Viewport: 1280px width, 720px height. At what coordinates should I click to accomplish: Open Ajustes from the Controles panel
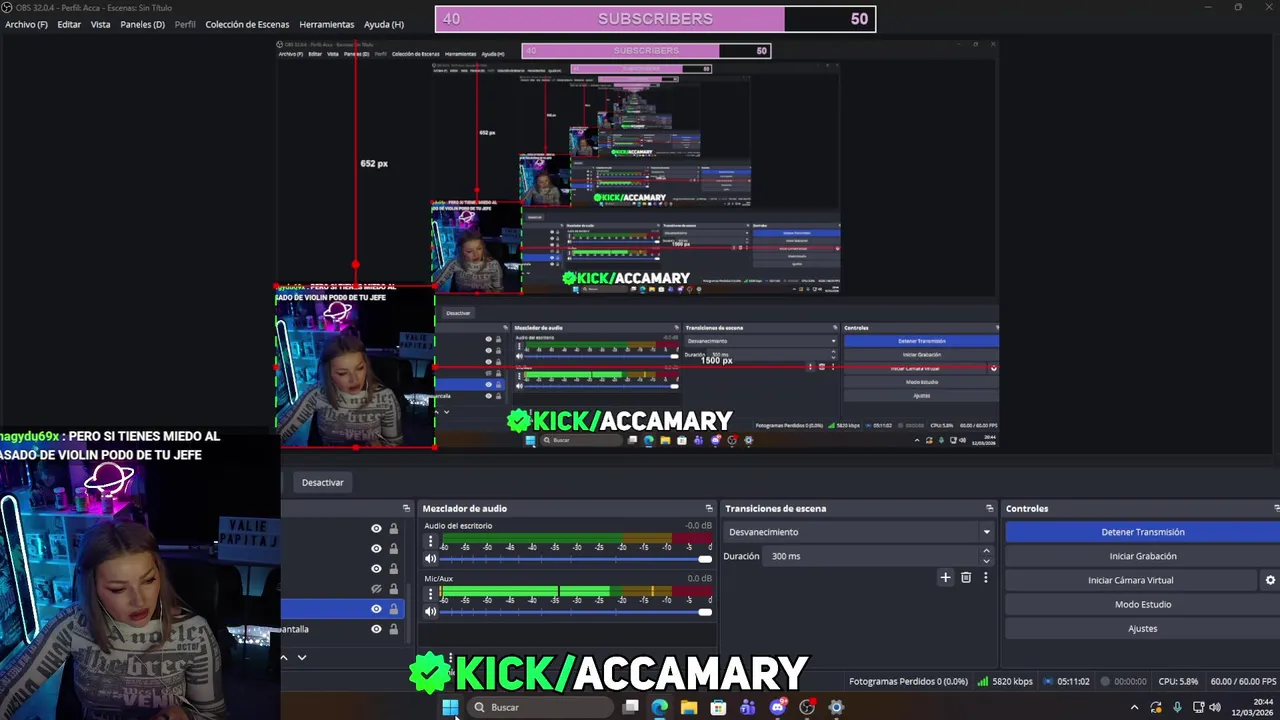click(1142, 629)
